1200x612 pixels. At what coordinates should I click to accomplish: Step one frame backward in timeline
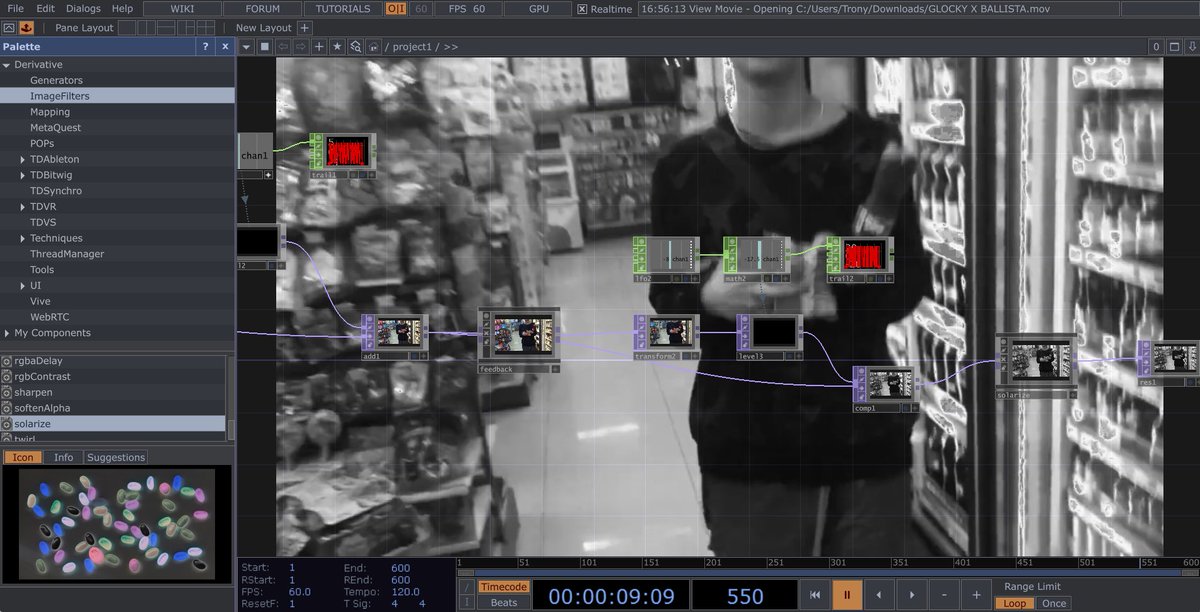[x=879, y=595]
